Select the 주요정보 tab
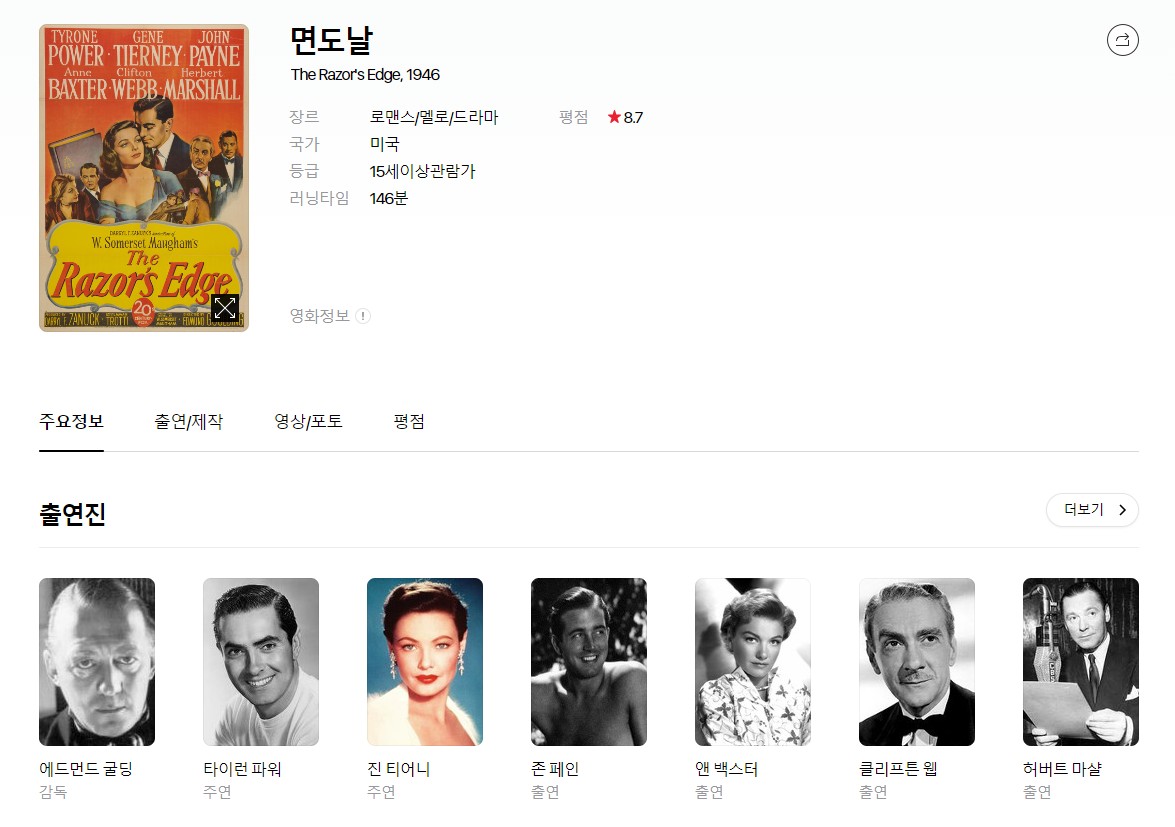Viewport: 1175px width, 827px height. [x=71, y=422]
